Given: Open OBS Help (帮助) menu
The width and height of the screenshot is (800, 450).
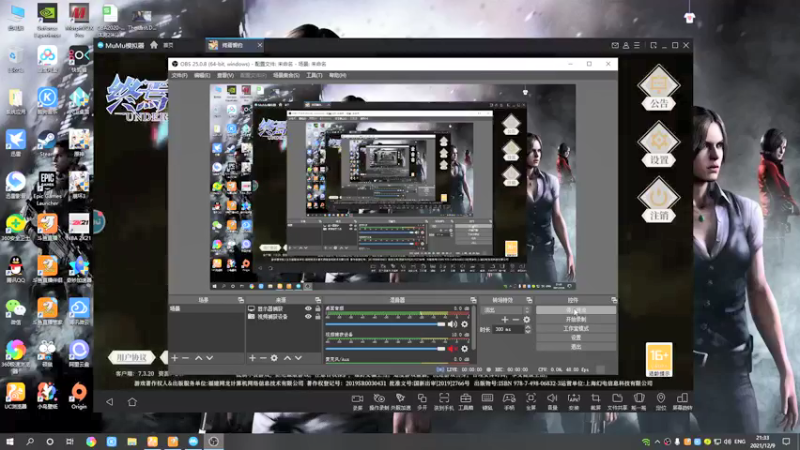Looking at the screenshot, I should click(x=337, y=76).
